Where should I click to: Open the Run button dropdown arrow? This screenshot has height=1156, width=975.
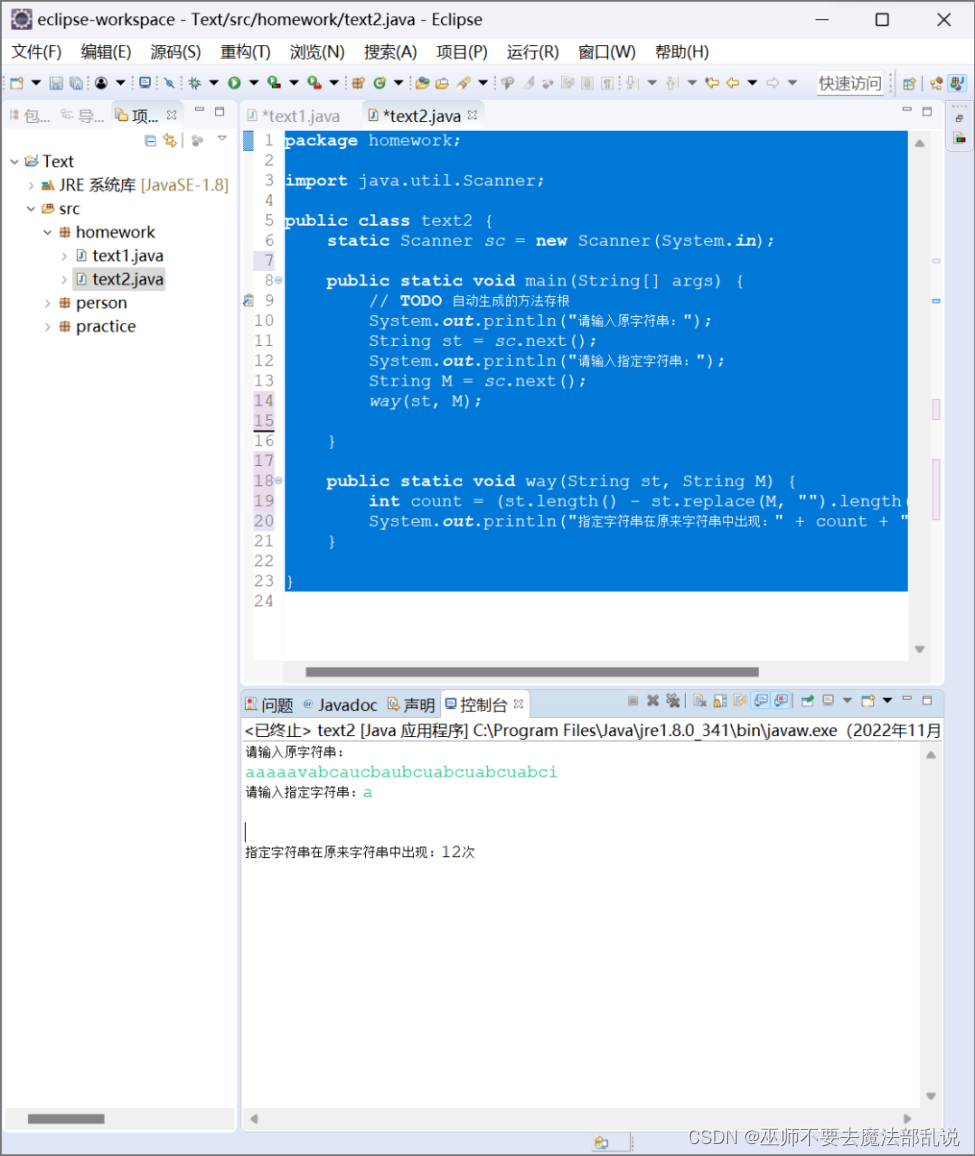point(254,83)
